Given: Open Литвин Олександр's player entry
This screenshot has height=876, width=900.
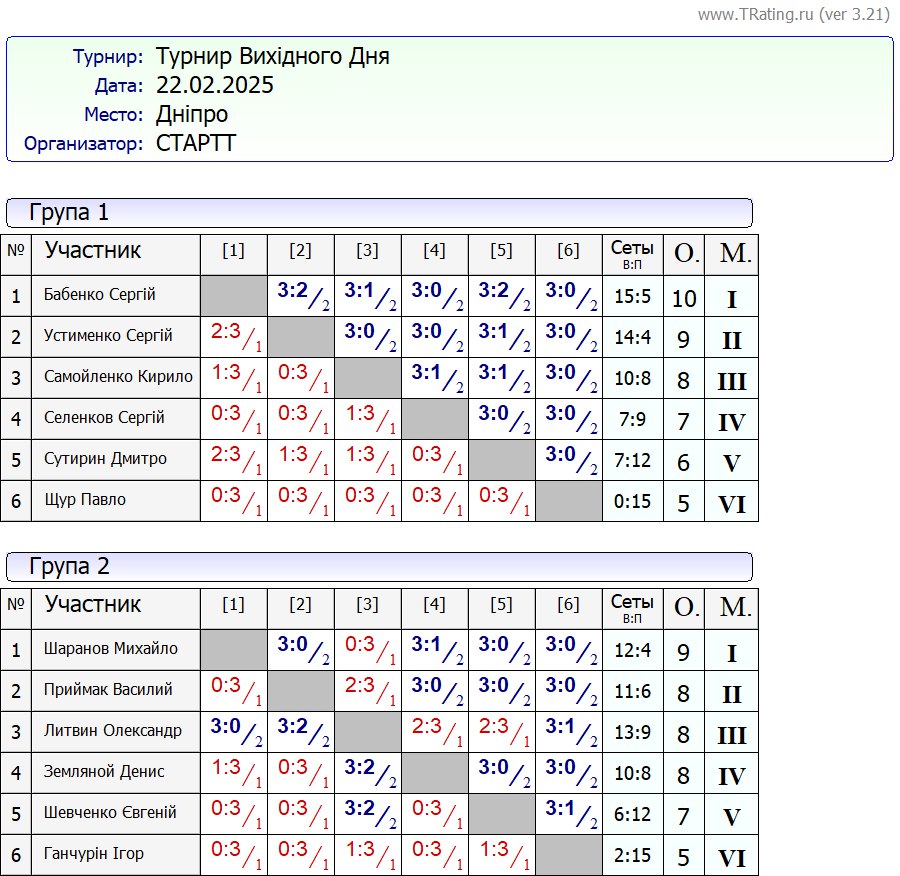Looking at the screenshot, I should [113, 731].
